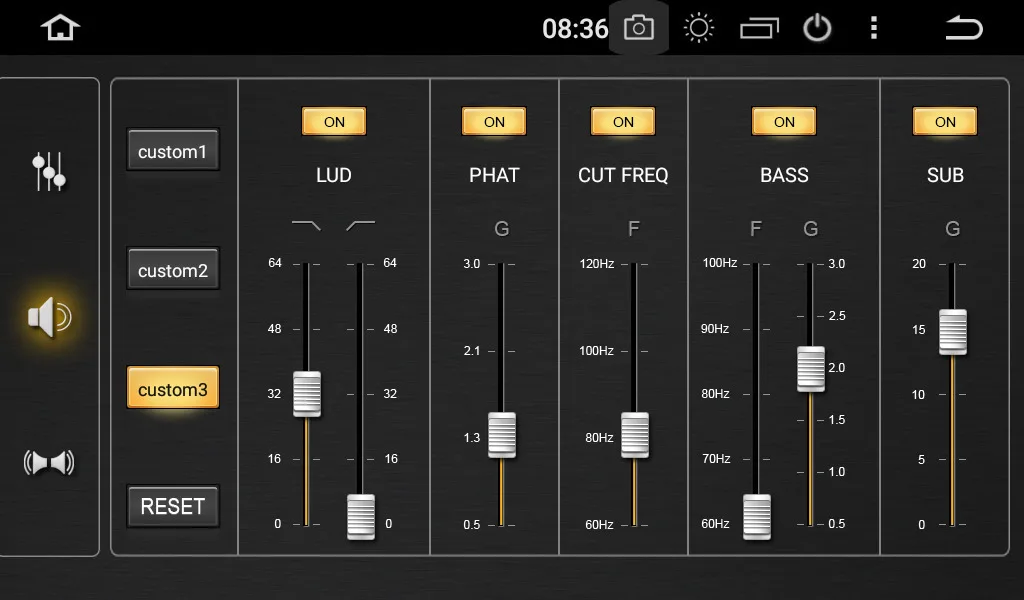
Task: Click the SUB gain slider handle
Action: point(953,332)
